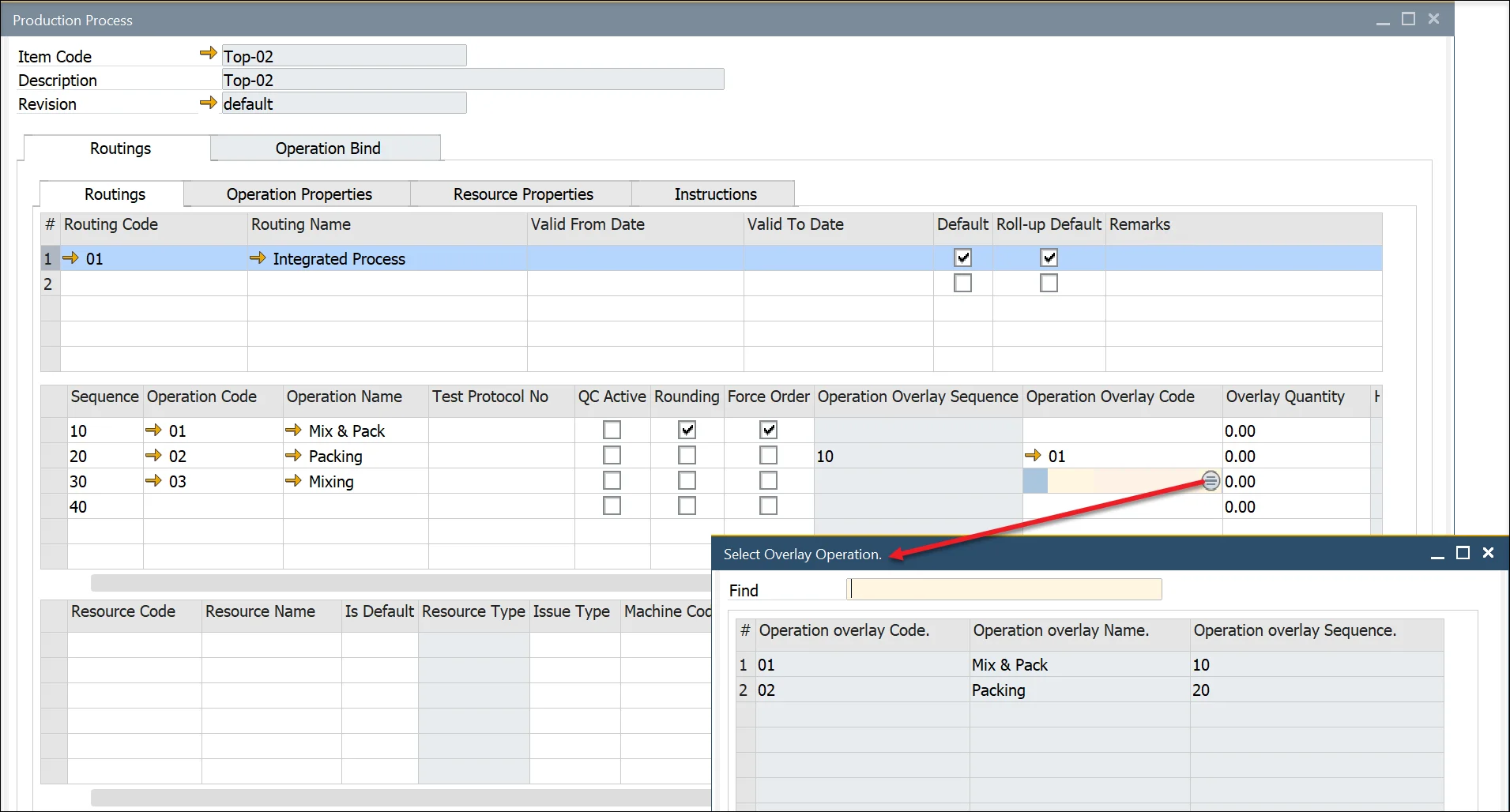The image size is (1510, 812).
Task: Open Mix & Pack operation name link arrow
Action: coord(293,430)
